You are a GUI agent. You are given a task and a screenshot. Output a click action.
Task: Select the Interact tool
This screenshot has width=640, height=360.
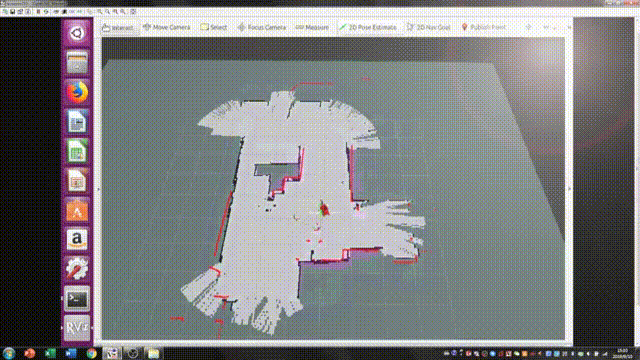pyautogui.click(x=118, y=27)
